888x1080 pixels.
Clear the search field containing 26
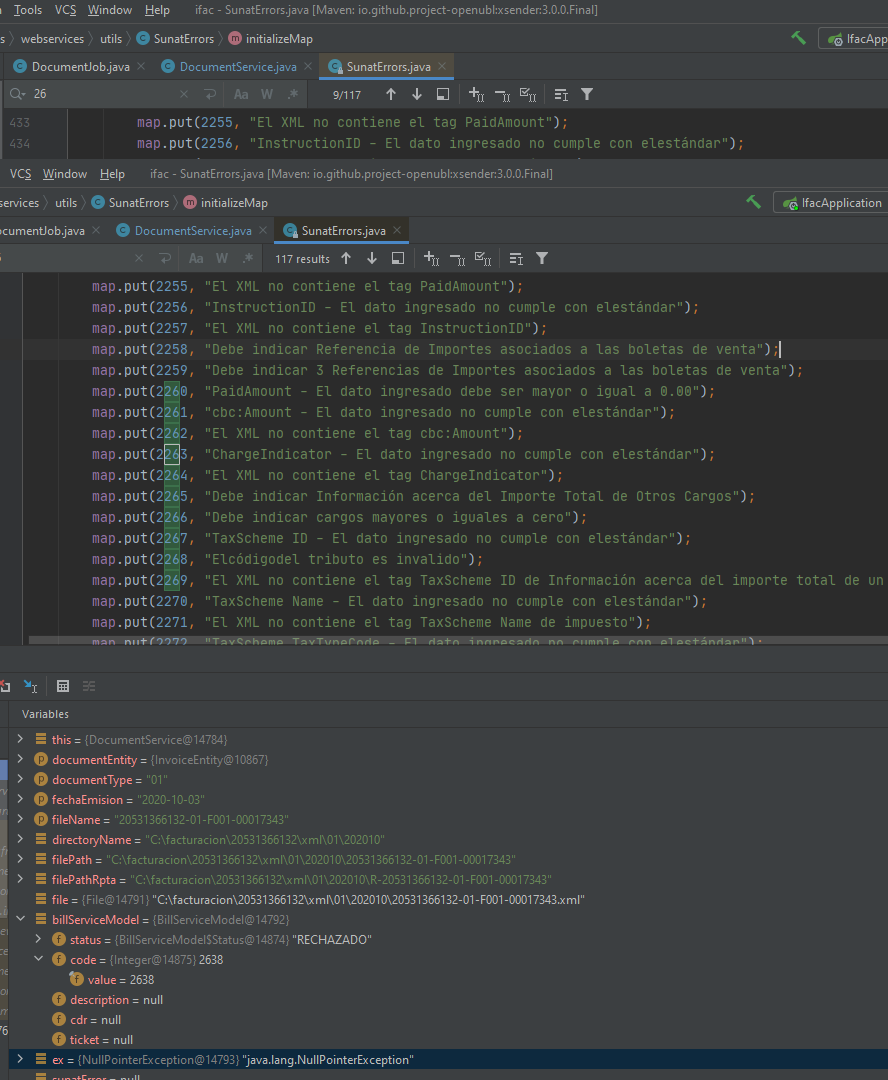[183, 94]
